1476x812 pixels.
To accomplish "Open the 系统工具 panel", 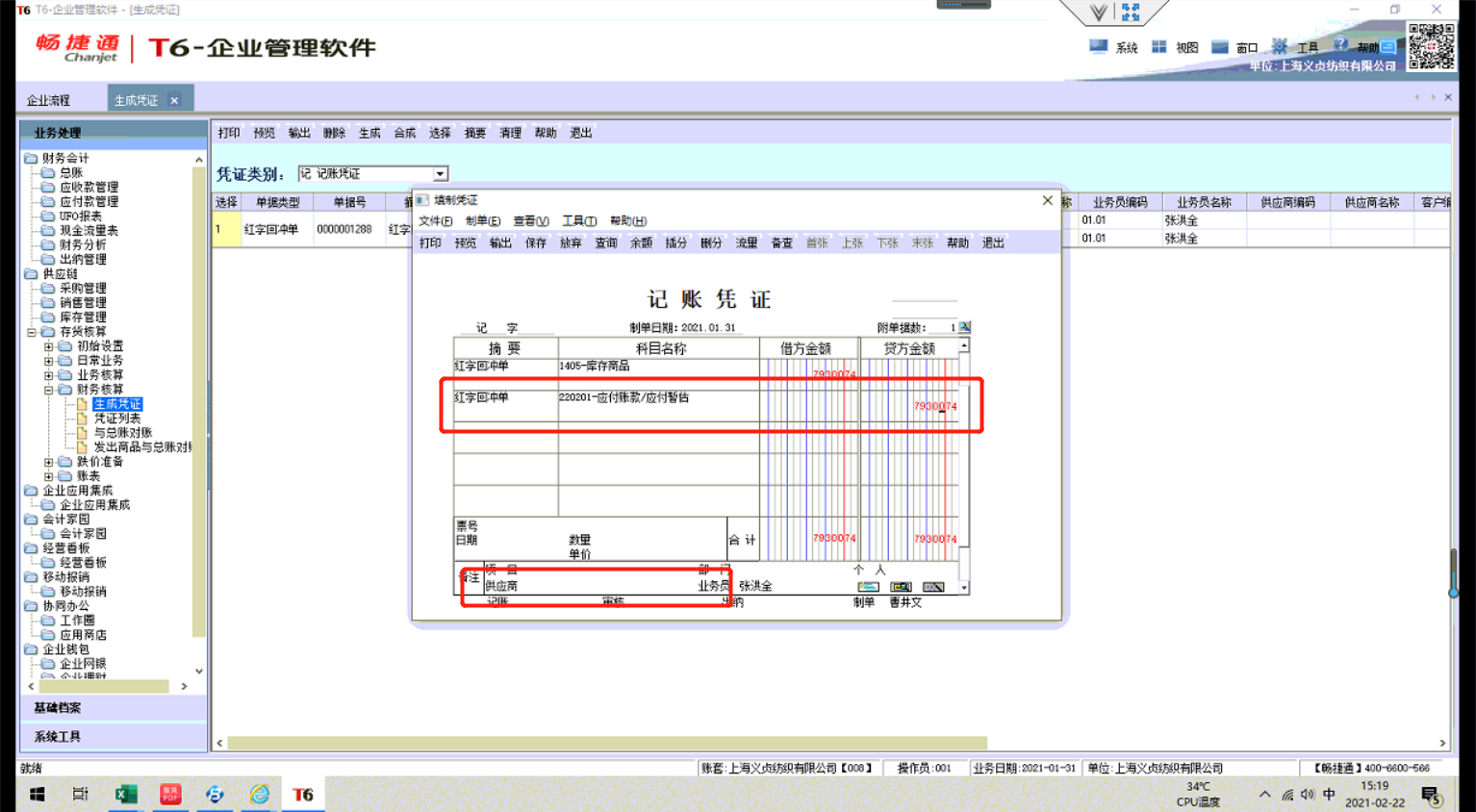I will (114, 736).
